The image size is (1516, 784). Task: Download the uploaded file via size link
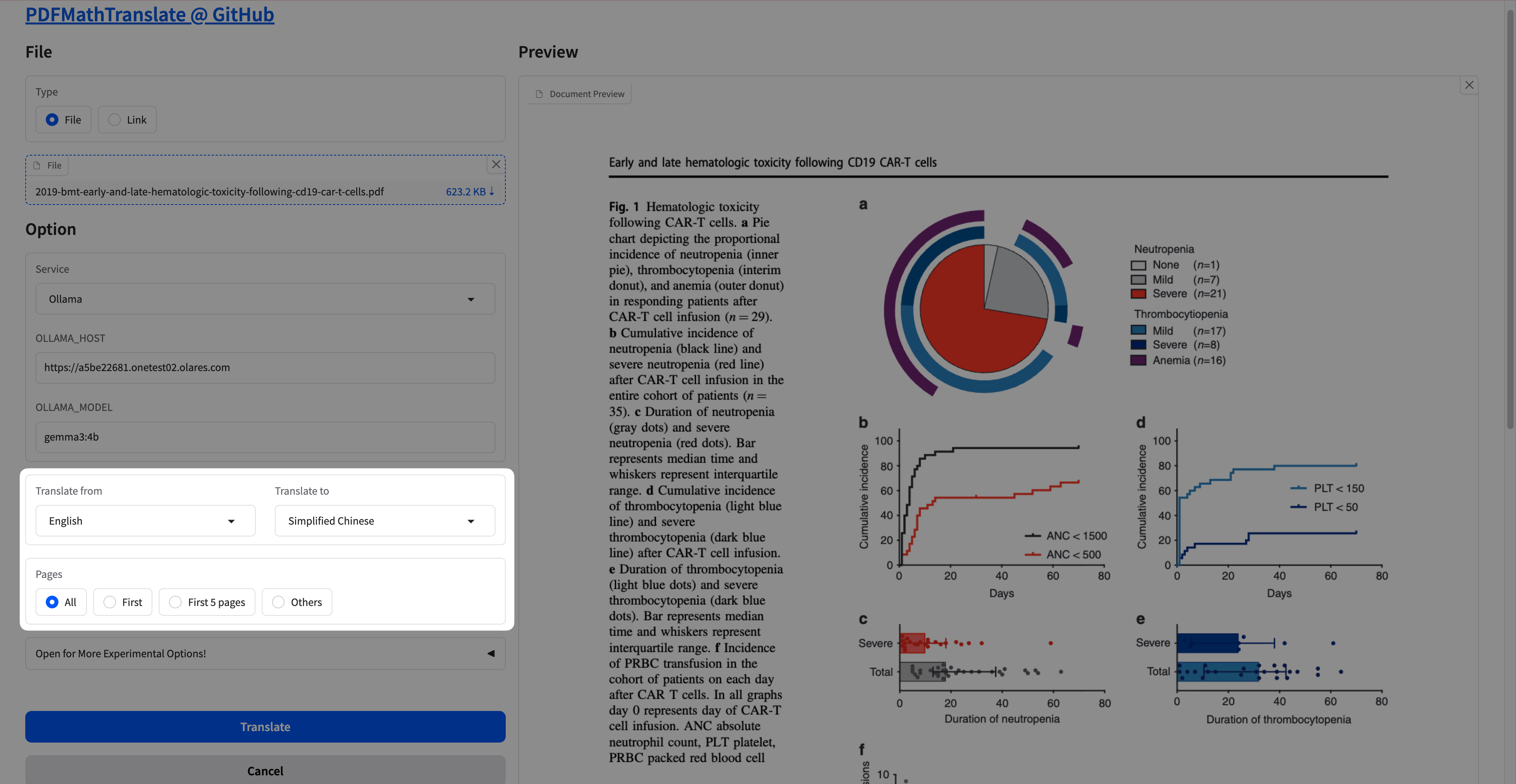(x=469, y=191)
